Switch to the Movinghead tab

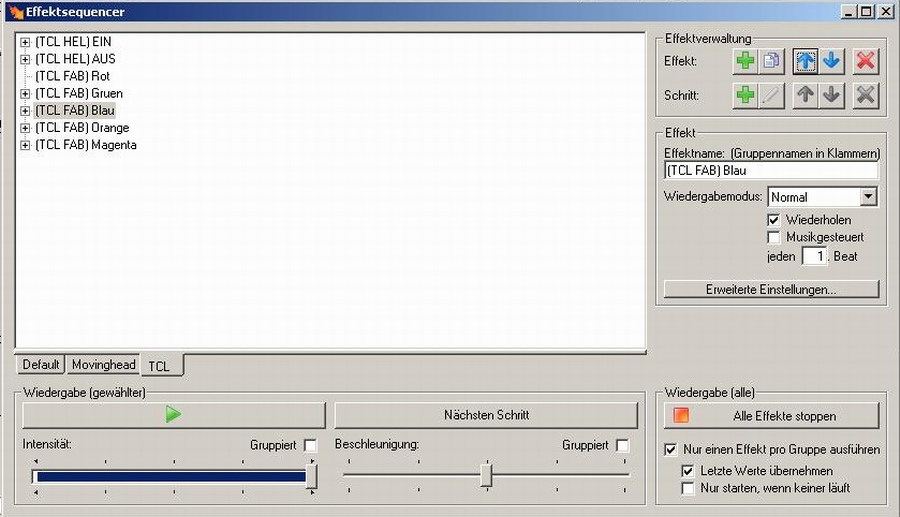(x=104, y=365)
